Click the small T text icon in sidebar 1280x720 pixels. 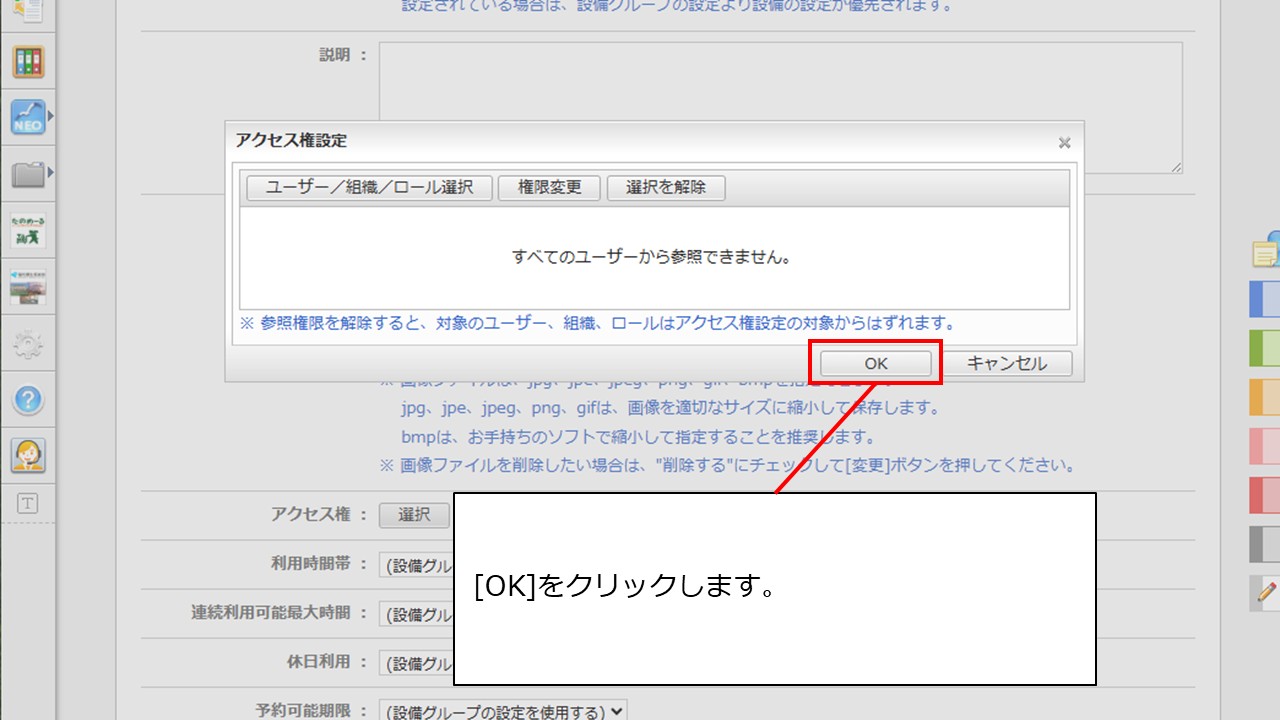coord(28,504)
